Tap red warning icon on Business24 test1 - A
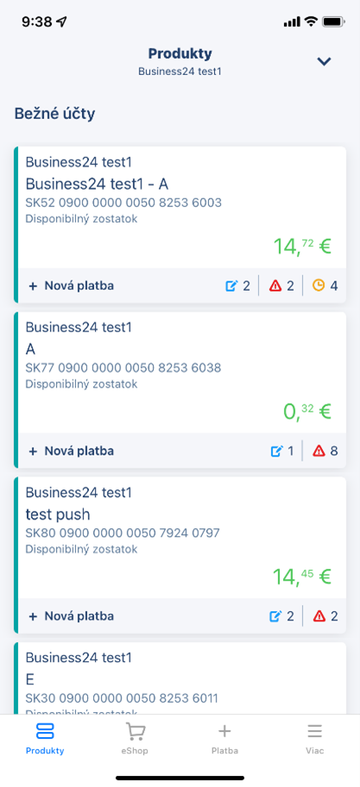Screen dimensions: 360x787 point(275,286)
